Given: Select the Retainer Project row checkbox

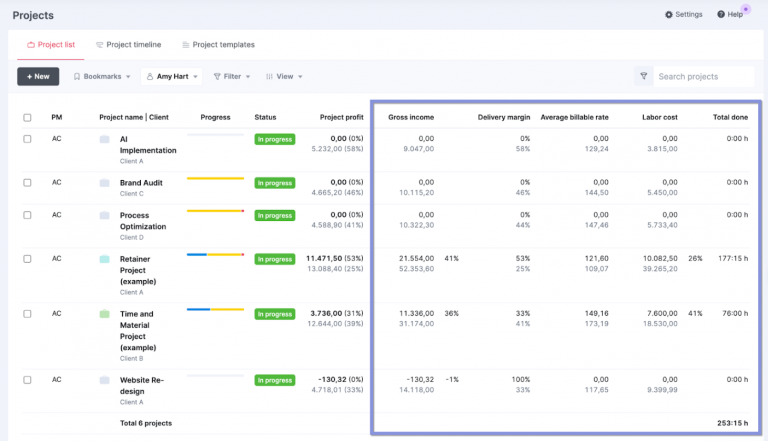Looking at the screenshot, I should [27, 259].
